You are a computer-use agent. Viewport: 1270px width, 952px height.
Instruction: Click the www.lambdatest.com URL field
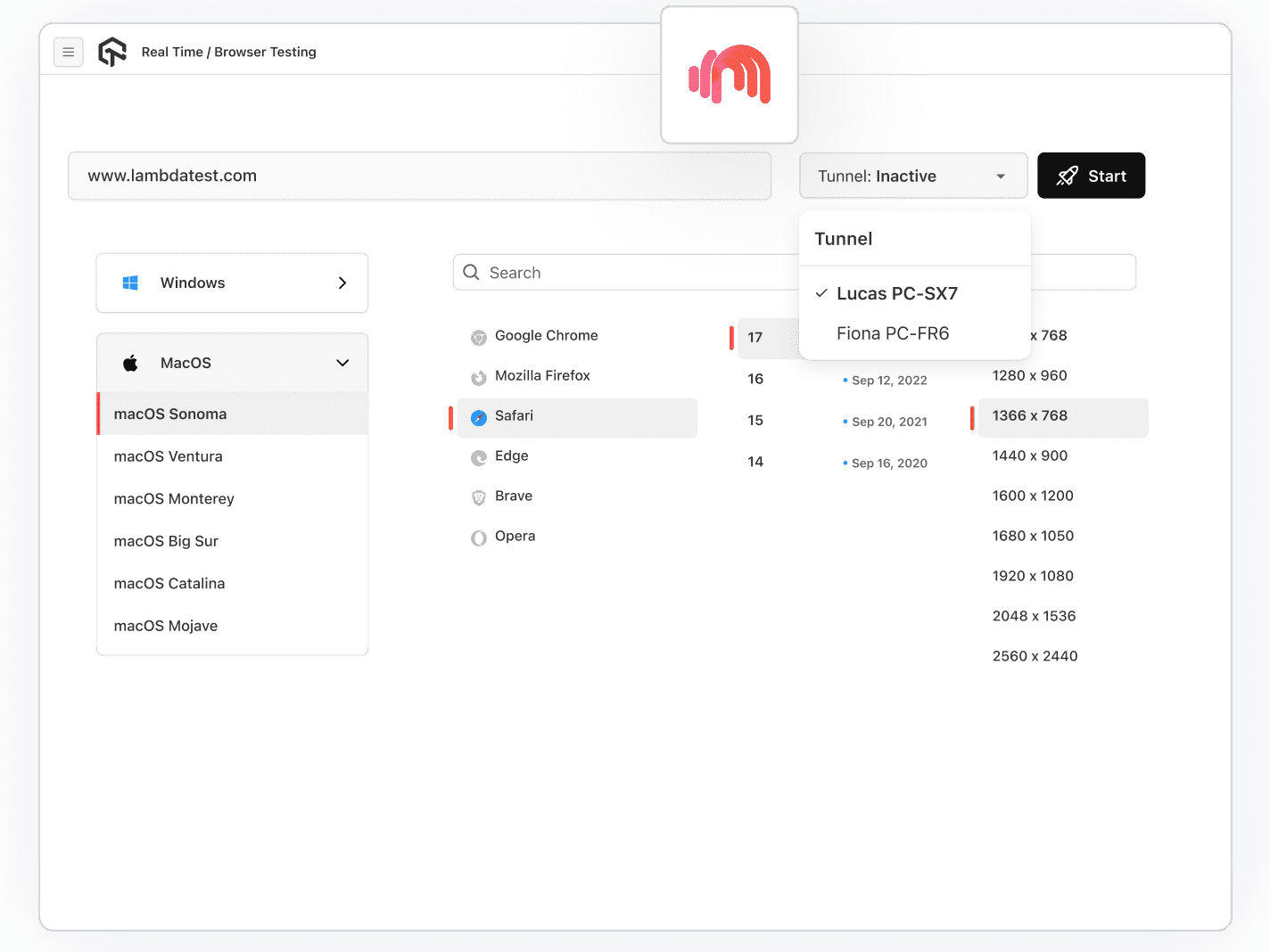pos(419,176)
